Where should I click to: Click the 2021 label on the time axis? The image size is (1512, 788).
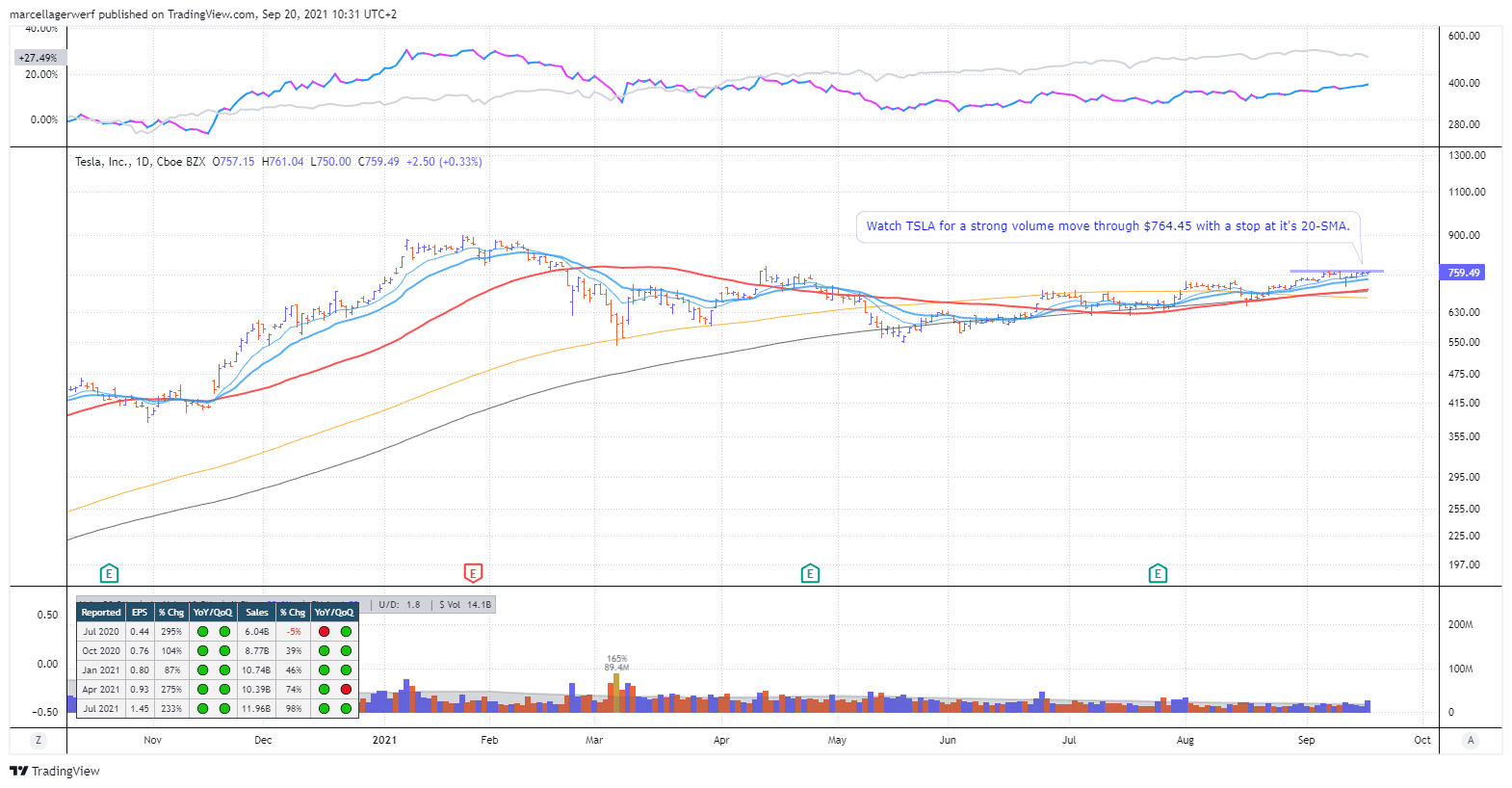tap(384, 740)
